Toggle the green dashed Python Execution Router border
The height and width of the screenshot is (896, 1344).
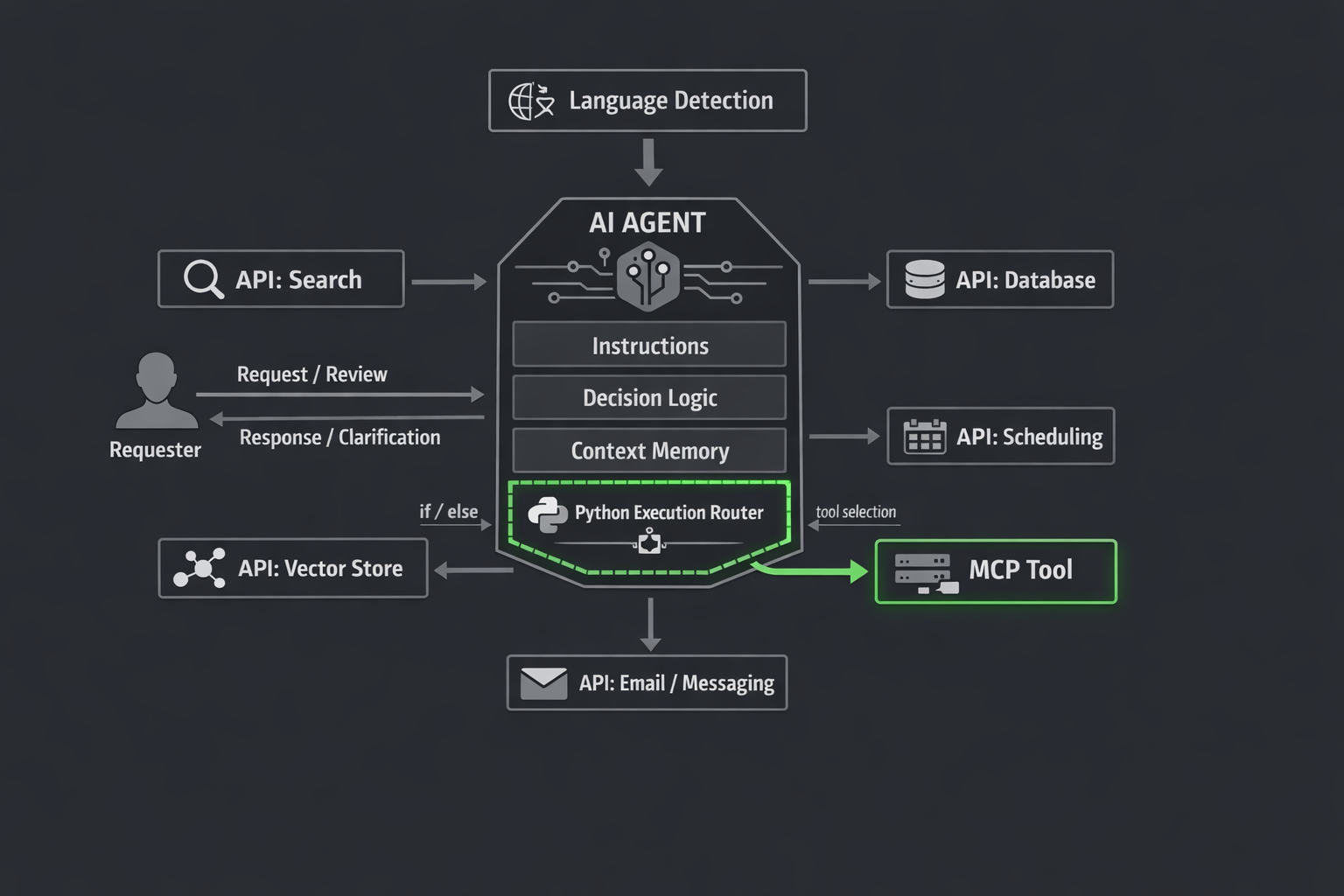648,519
